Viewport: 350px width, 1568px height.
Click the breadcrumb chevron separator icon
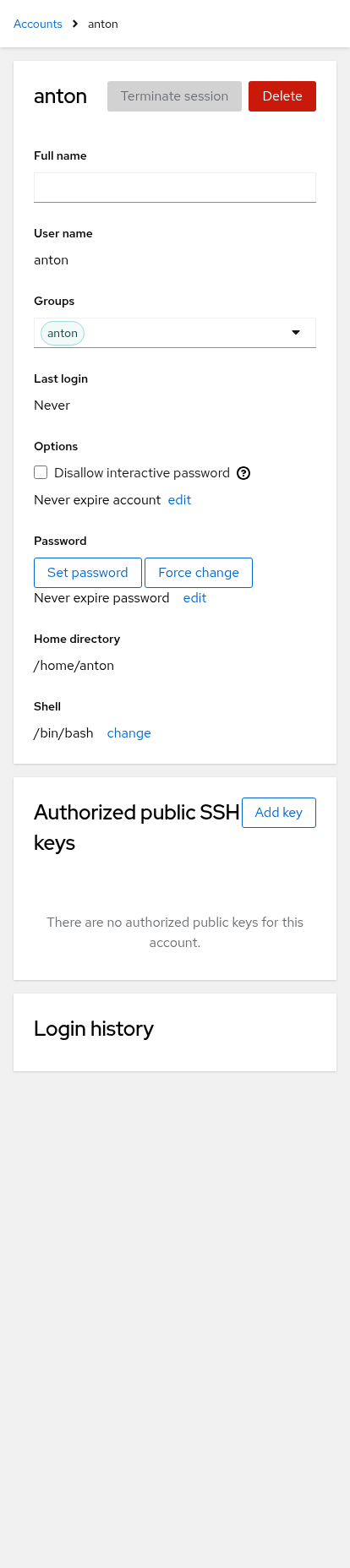(x=75, y=24)
